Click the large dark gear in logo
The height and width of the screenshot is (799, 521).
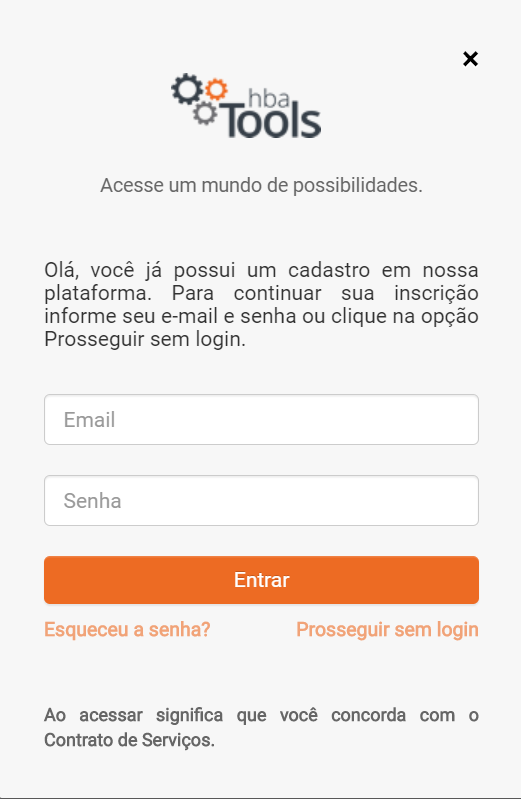187,89
